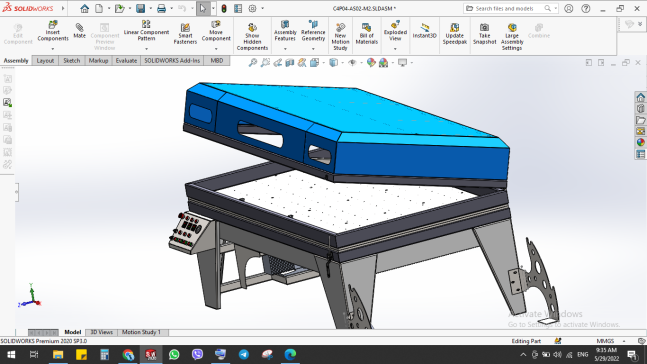Open Telegram from the taskbar
The image size is (647, 364).
244,355
